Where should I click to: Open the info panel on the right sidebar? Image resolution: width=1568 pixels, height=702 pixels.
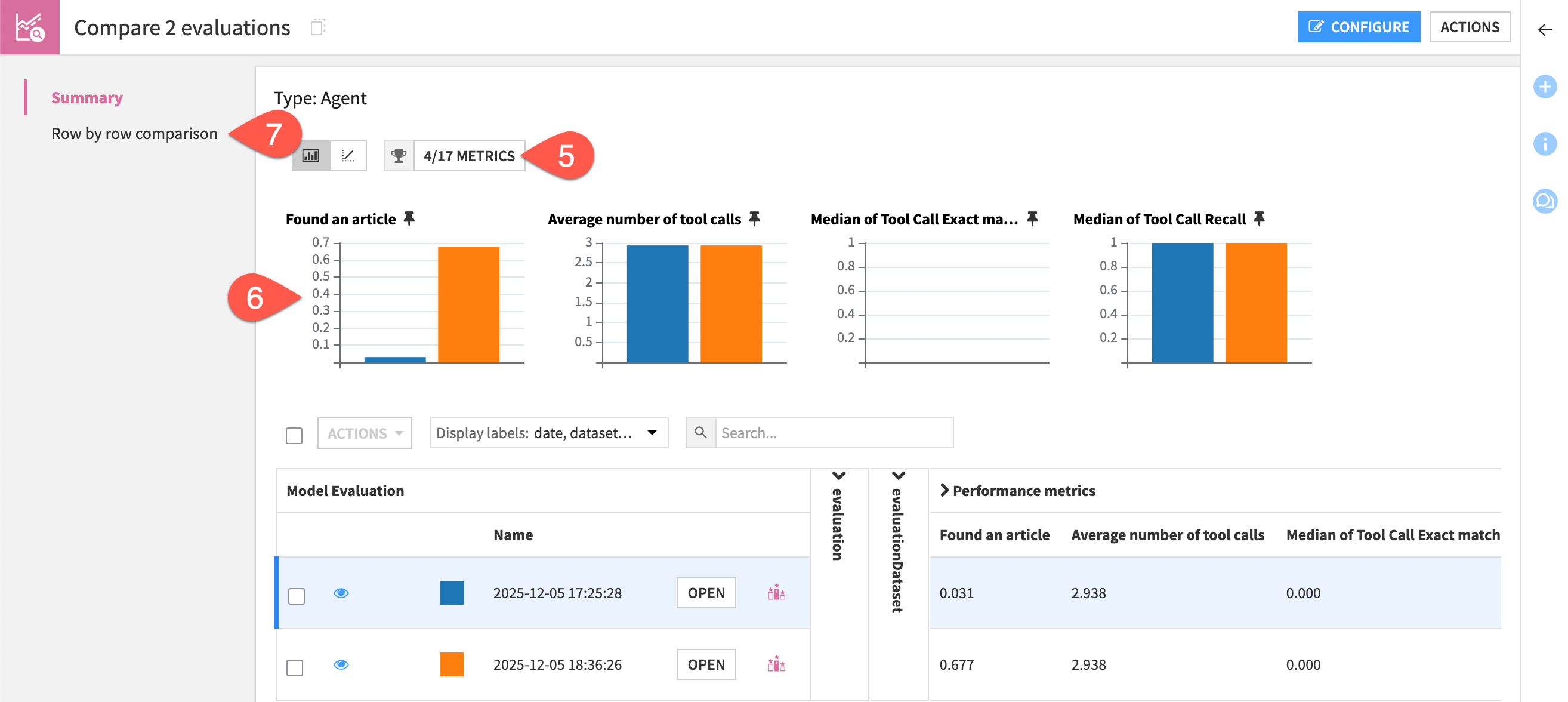point(1545,144)
